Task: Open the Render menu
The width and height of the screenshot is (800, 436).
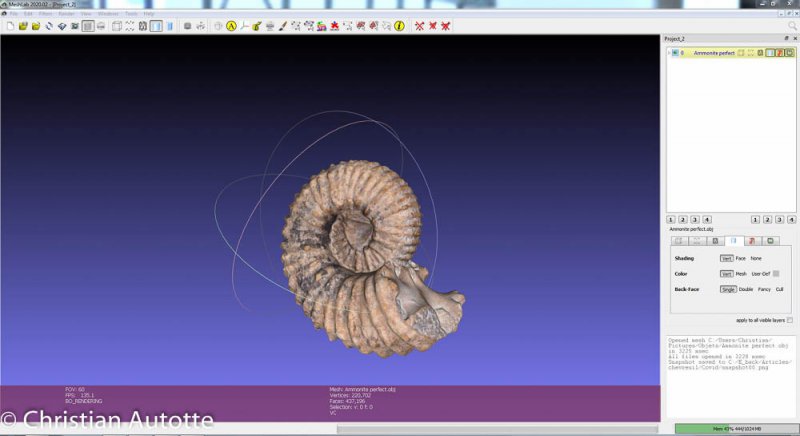Action: coord(66,13)
